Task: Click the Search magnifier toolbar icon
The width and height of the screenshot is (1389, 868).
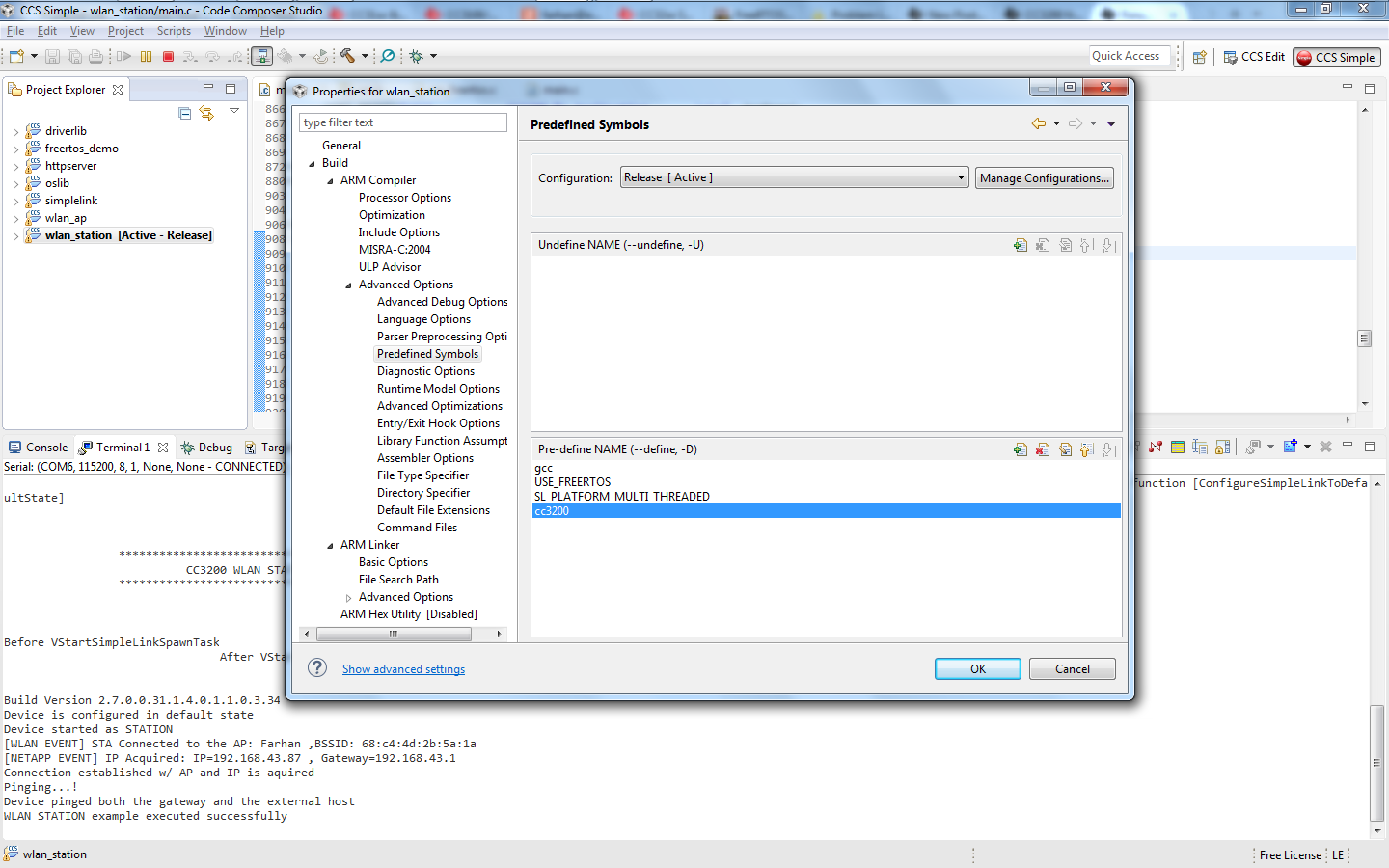Action: [388, 56]
